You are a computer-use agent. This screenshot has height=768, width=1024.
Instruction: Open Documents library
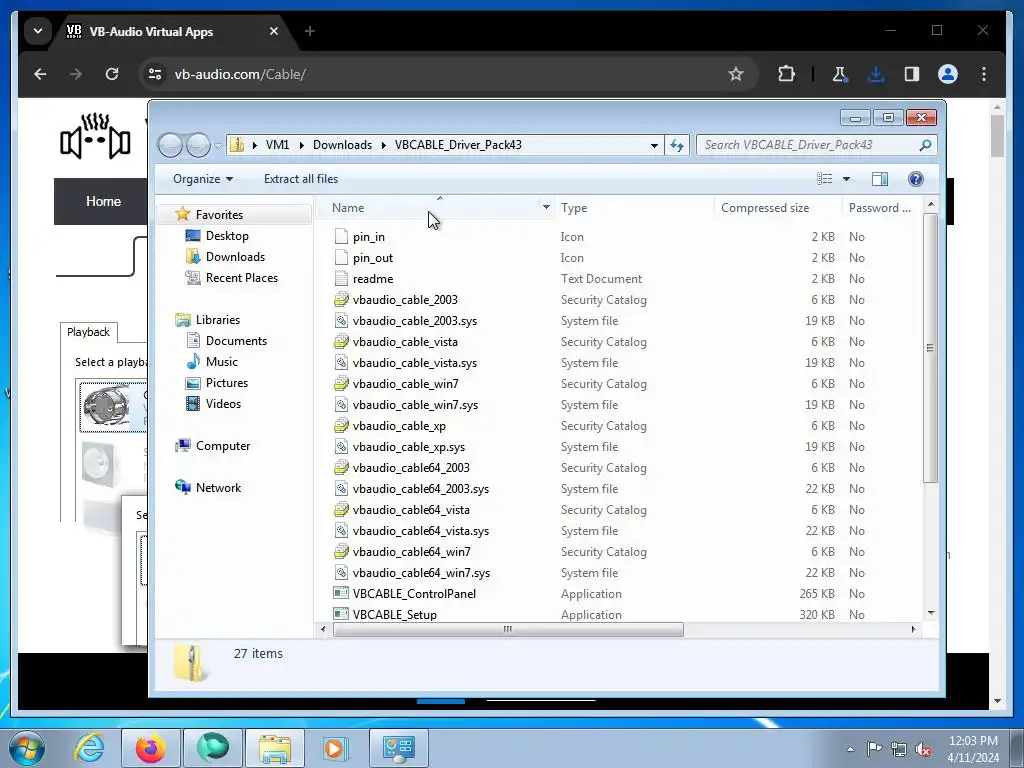tap(236, 341)
